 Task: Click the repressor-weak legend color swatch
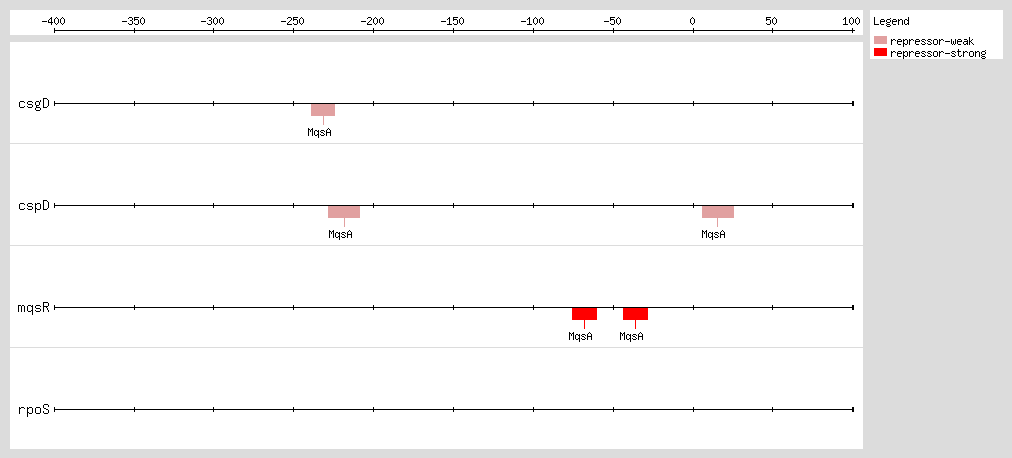880,41
